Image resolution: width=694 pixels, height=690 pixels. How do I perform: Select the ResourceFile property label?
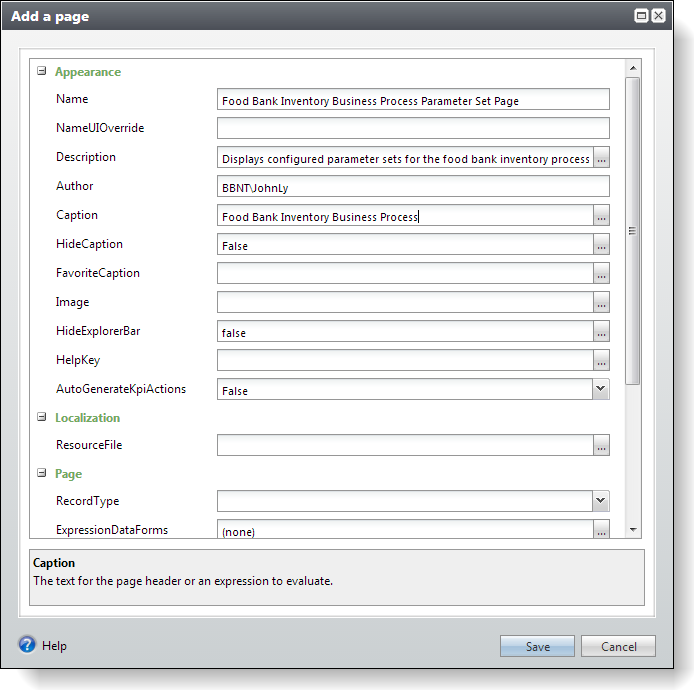point(89,445)
